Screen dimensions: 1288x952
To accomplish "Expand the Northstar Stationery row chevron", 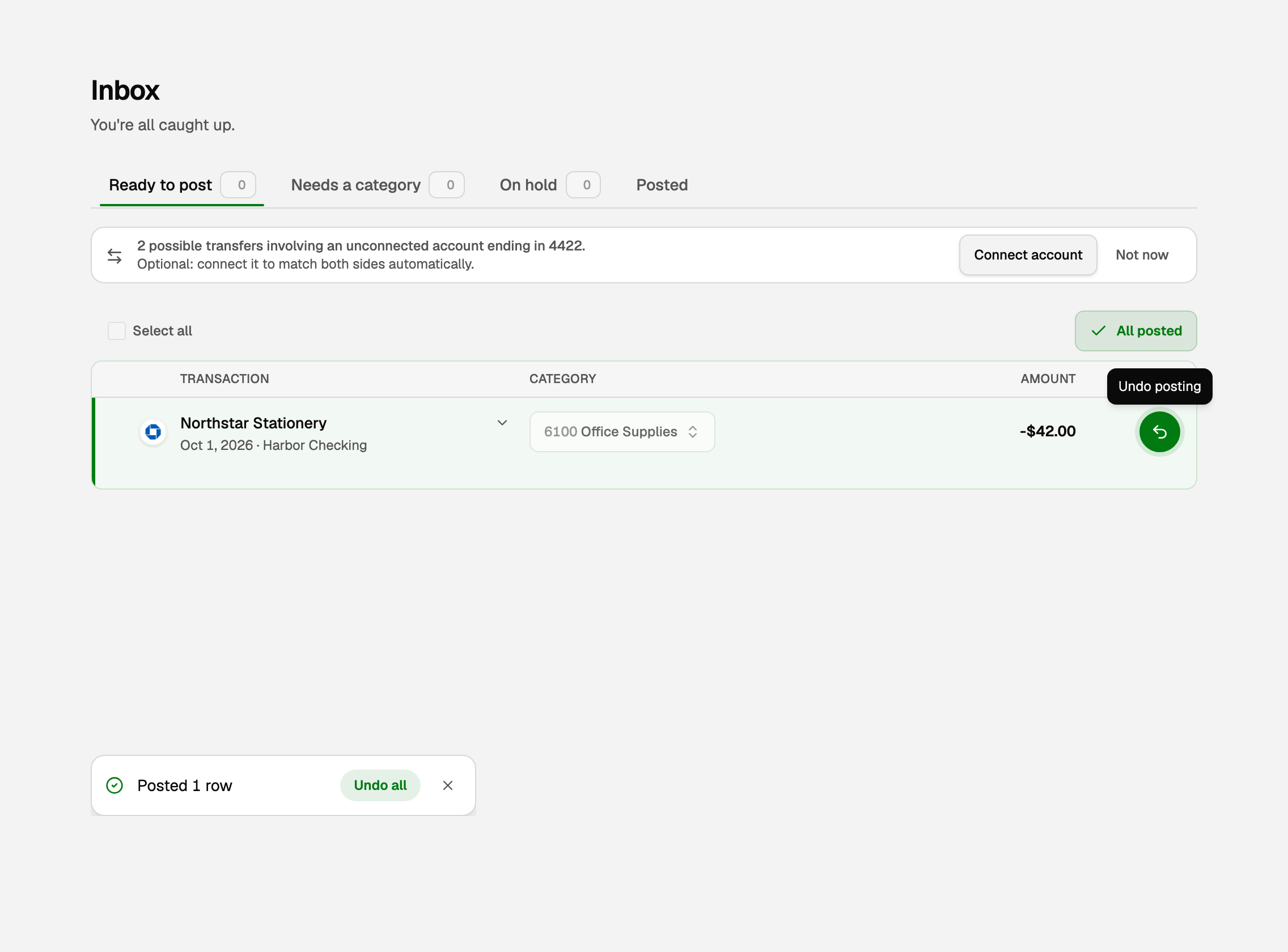I will (502, 422).
